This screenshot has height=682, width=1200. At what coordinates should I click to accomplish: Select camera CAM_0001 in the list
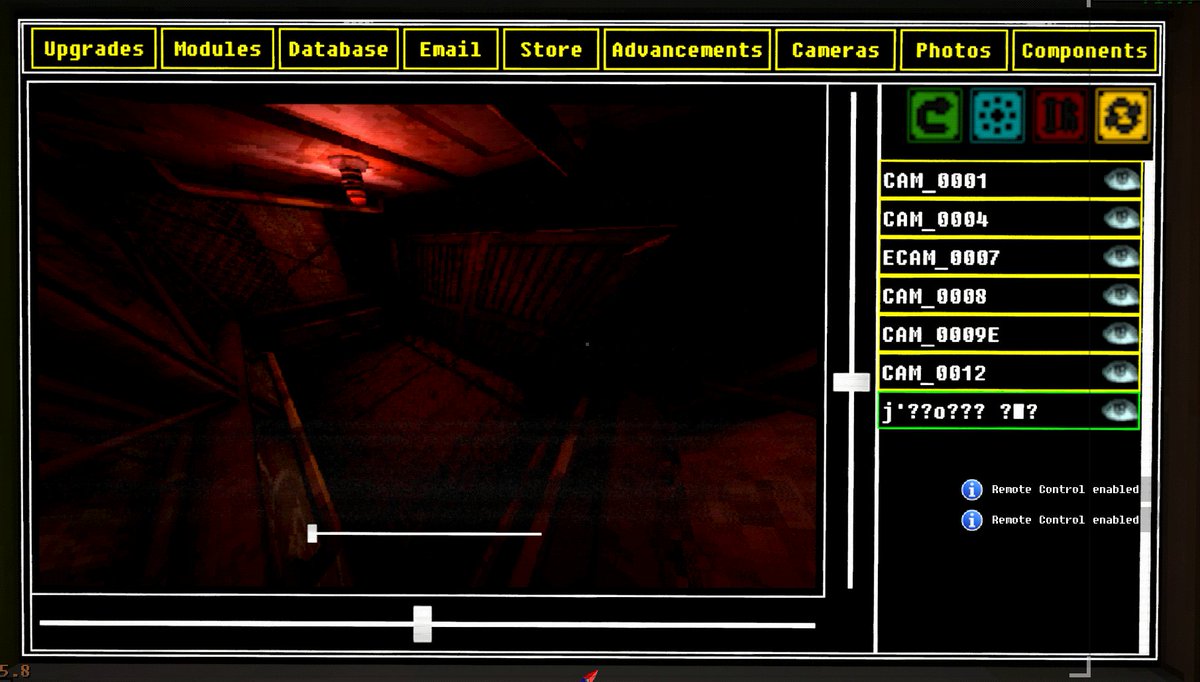[x=1009, y=181]
